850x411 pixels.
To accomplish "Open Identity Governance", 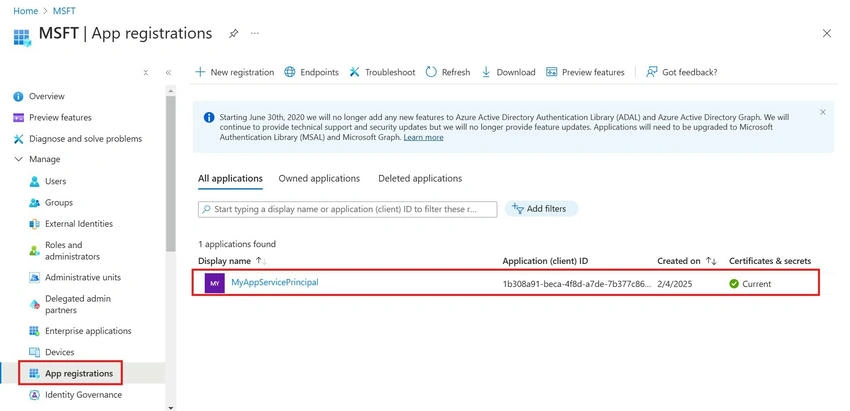I will point(83,395).
